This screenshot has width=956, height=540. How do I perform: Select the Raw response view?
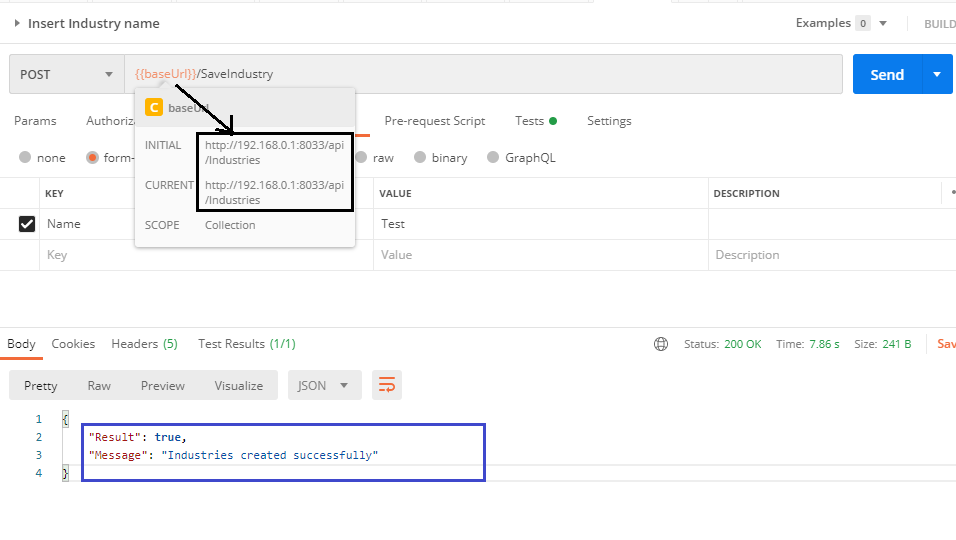coord(99,386)
